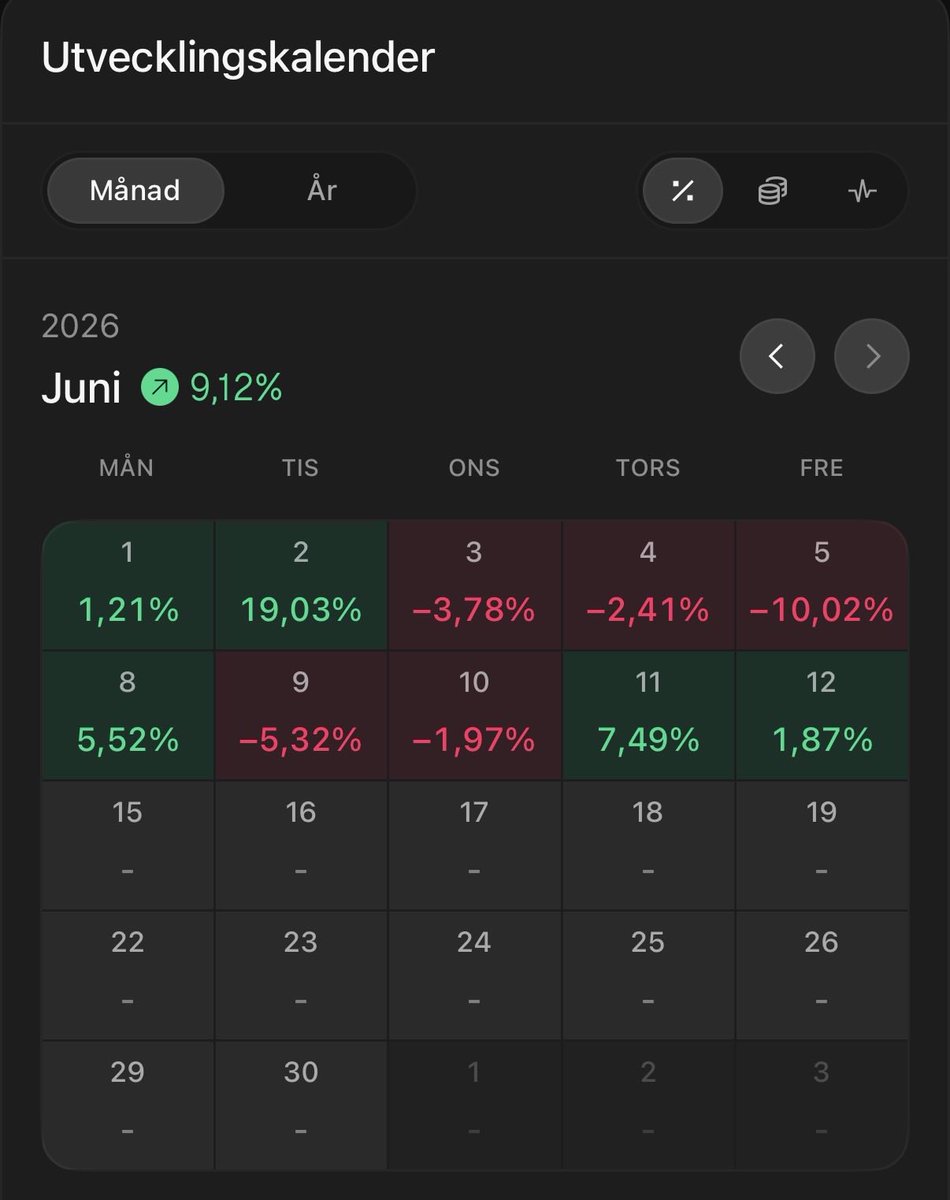Go to next month with right chevron

click(x=872, y=356)
